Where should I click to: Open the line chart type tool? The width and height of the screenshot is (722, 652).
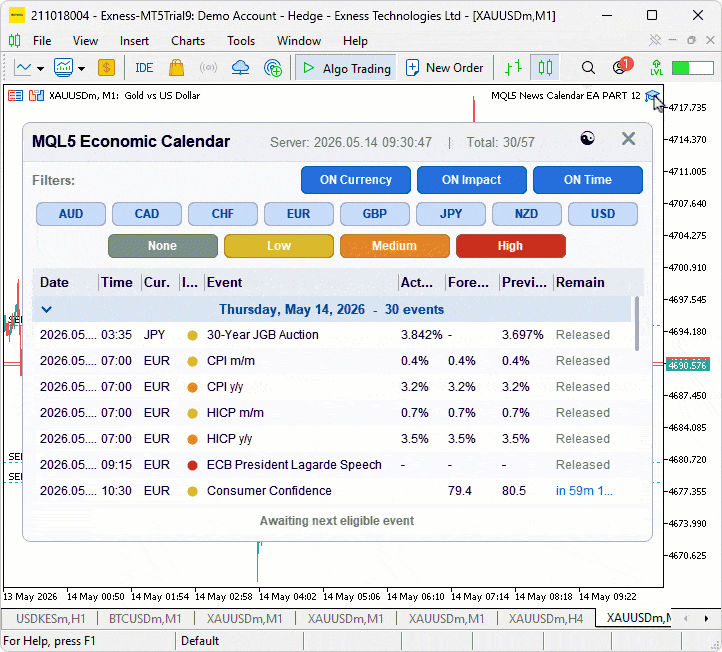[x=23, y=68]
